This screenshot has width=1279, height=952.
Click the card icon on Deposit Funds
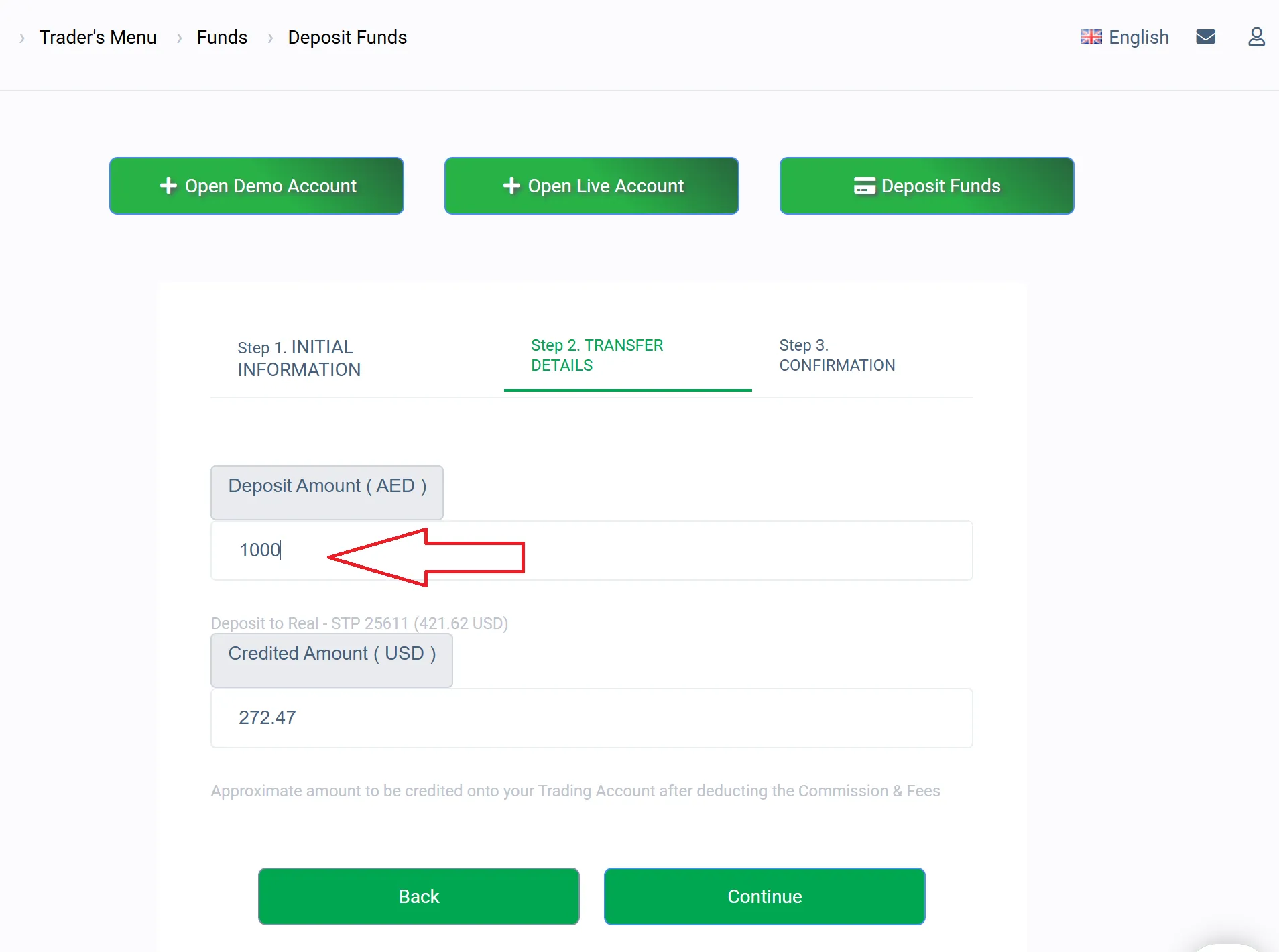point(864,186)
